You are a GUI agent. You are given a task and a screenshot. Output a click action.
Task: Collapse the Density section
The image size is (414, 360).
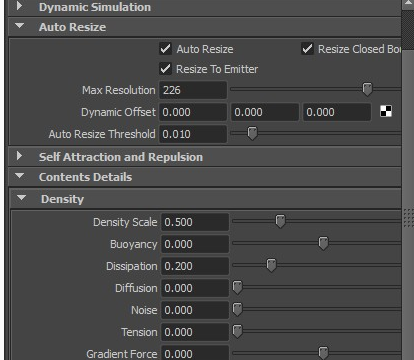point(21,198)
